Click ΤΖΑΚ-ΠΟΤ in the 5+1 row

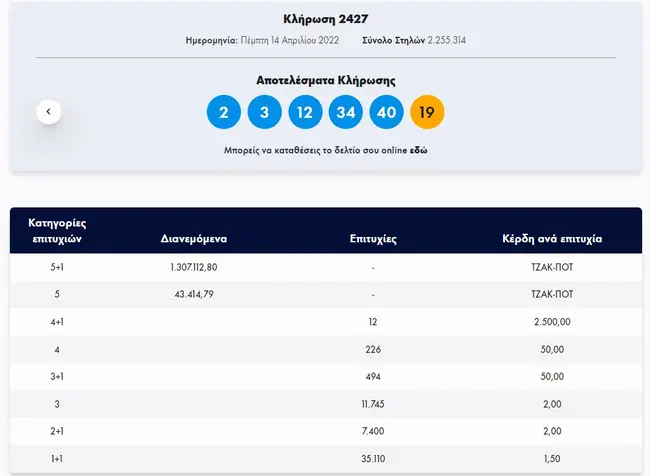coord(553,268)
